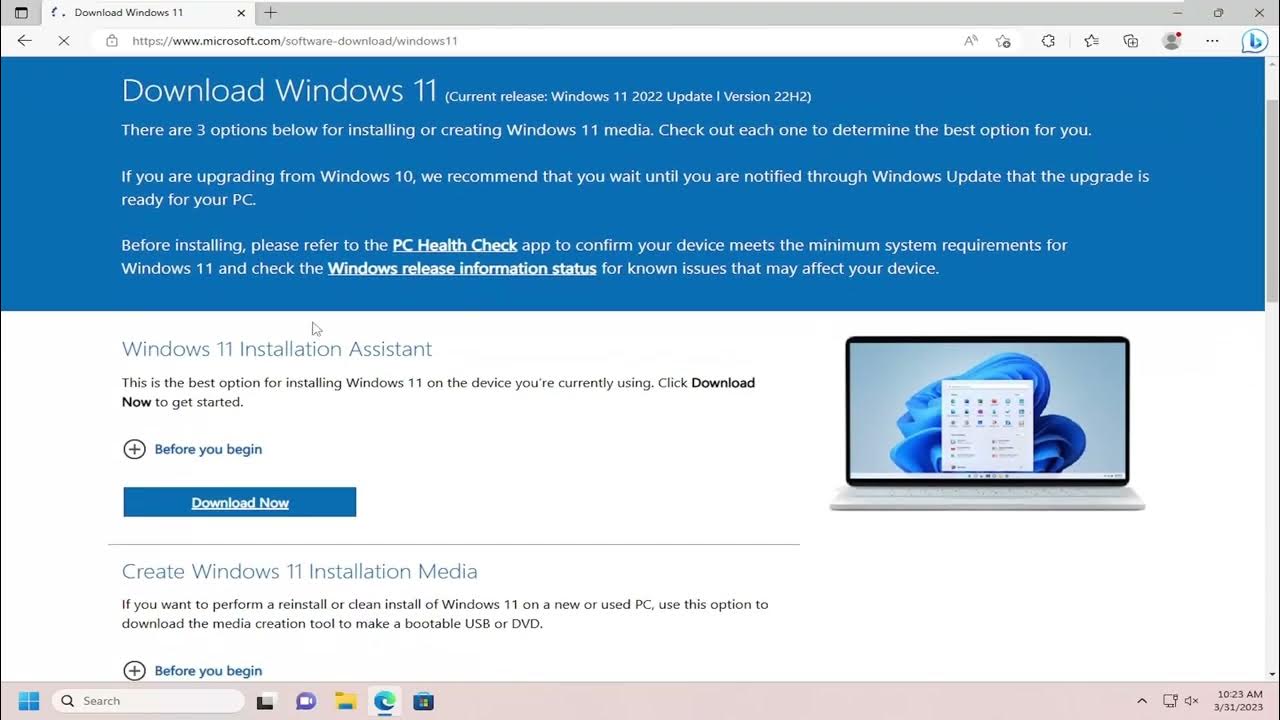Screen dimensions: 1280x720
Task: Open Microsoft Store from the taskbar
Action: point(423,701)
